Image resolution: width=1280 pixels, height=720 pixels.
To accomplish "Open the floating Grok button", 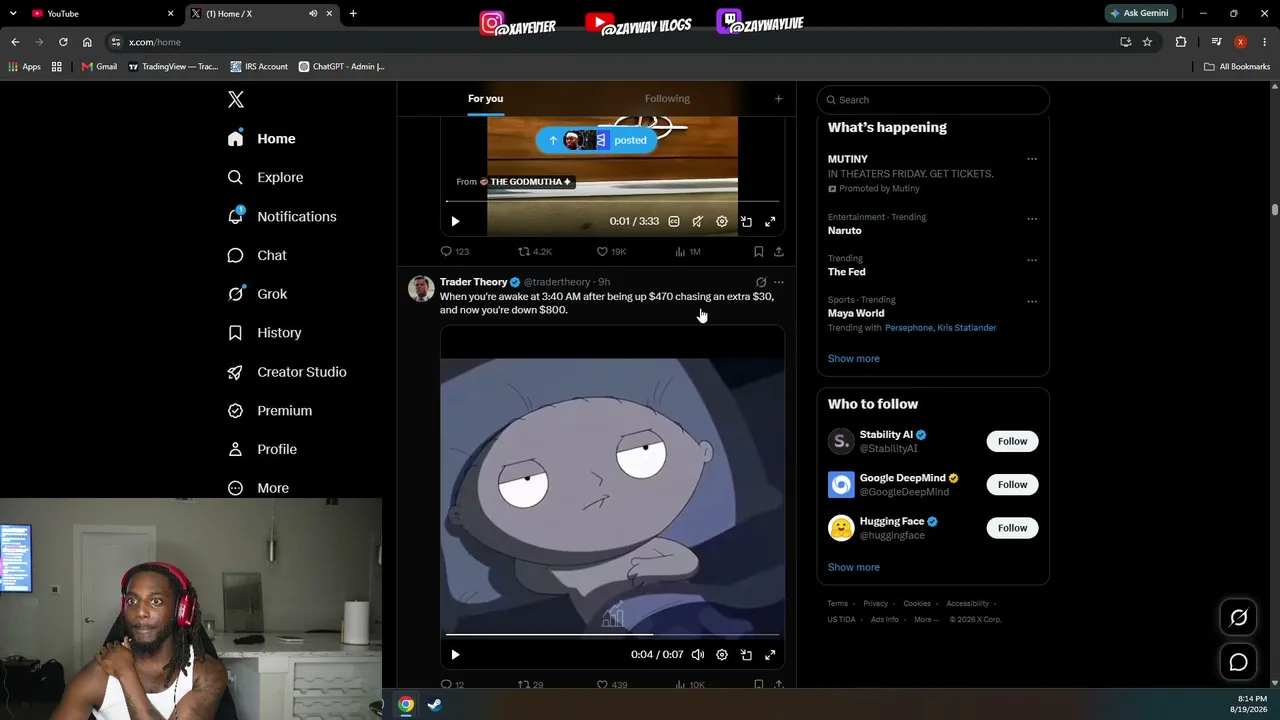I will click(x=1238, y=618).
